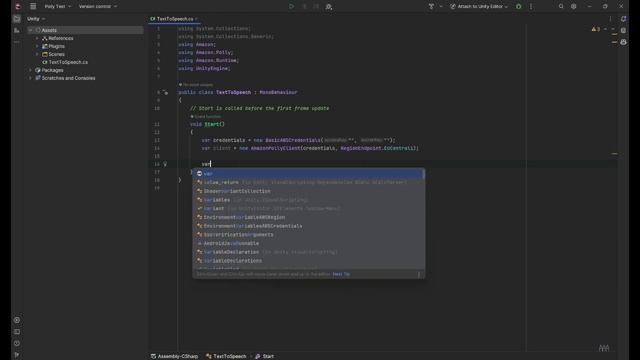This screenshot has width=640, height=360.
Task: Open the completion popup options dots
Action: point(419,274)
